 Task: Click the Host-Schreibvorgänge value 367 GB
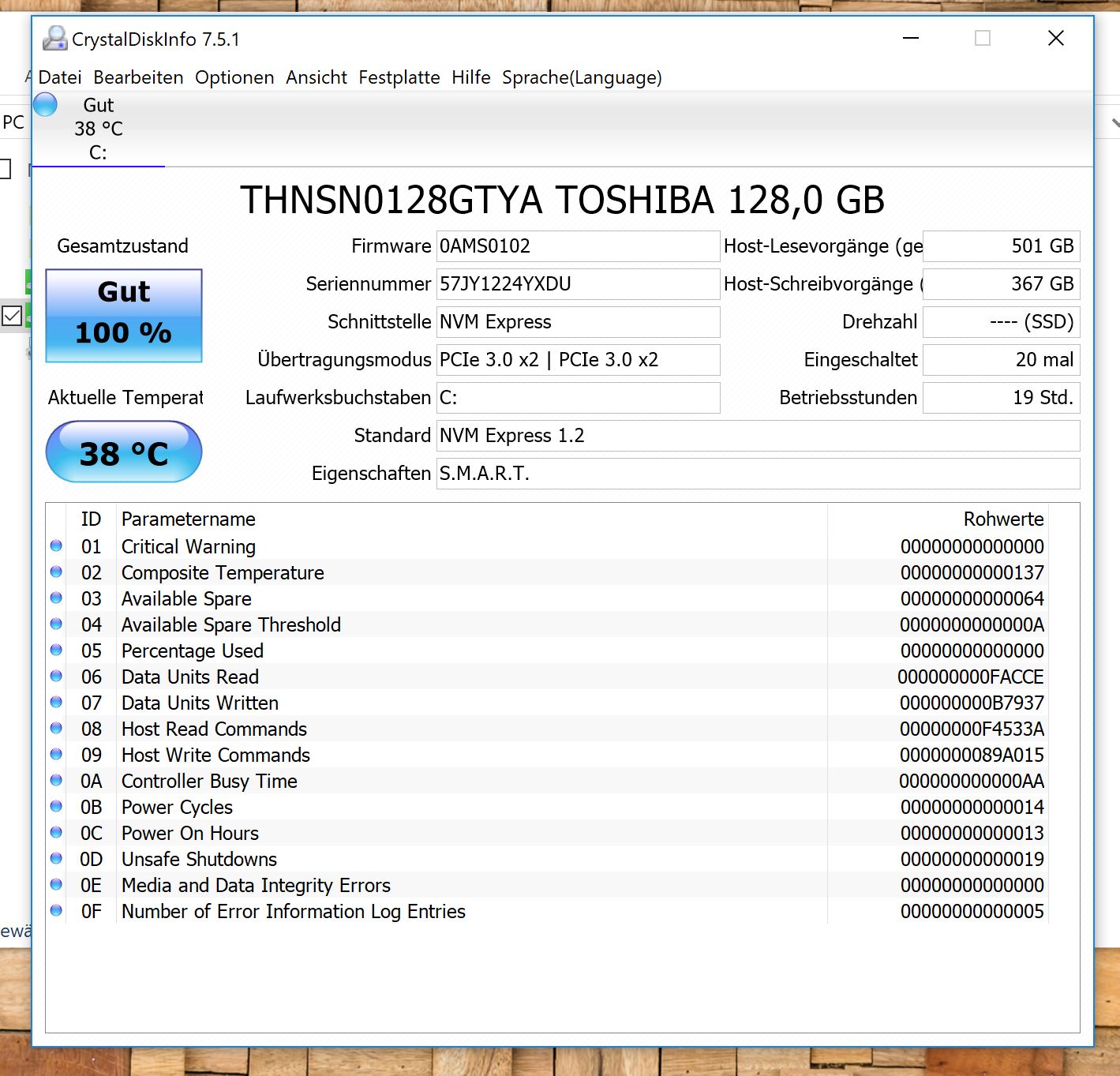tap(1002, 284)
